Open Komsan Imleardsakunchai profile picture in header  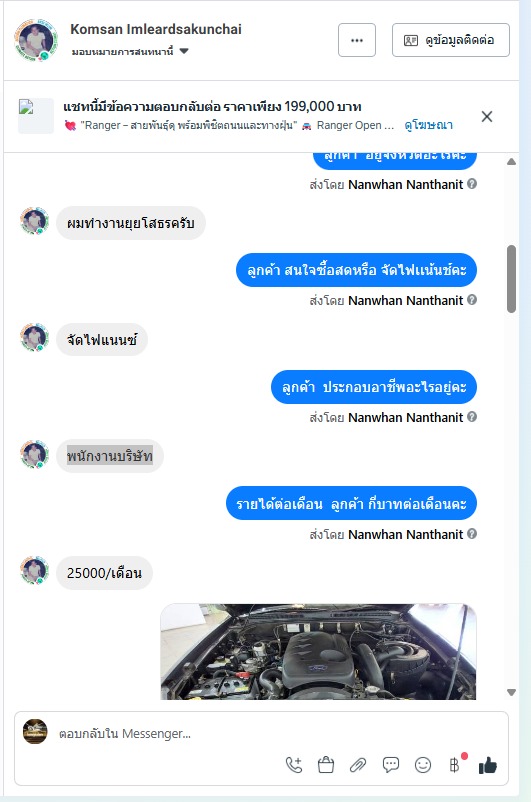tap(35, 40)
